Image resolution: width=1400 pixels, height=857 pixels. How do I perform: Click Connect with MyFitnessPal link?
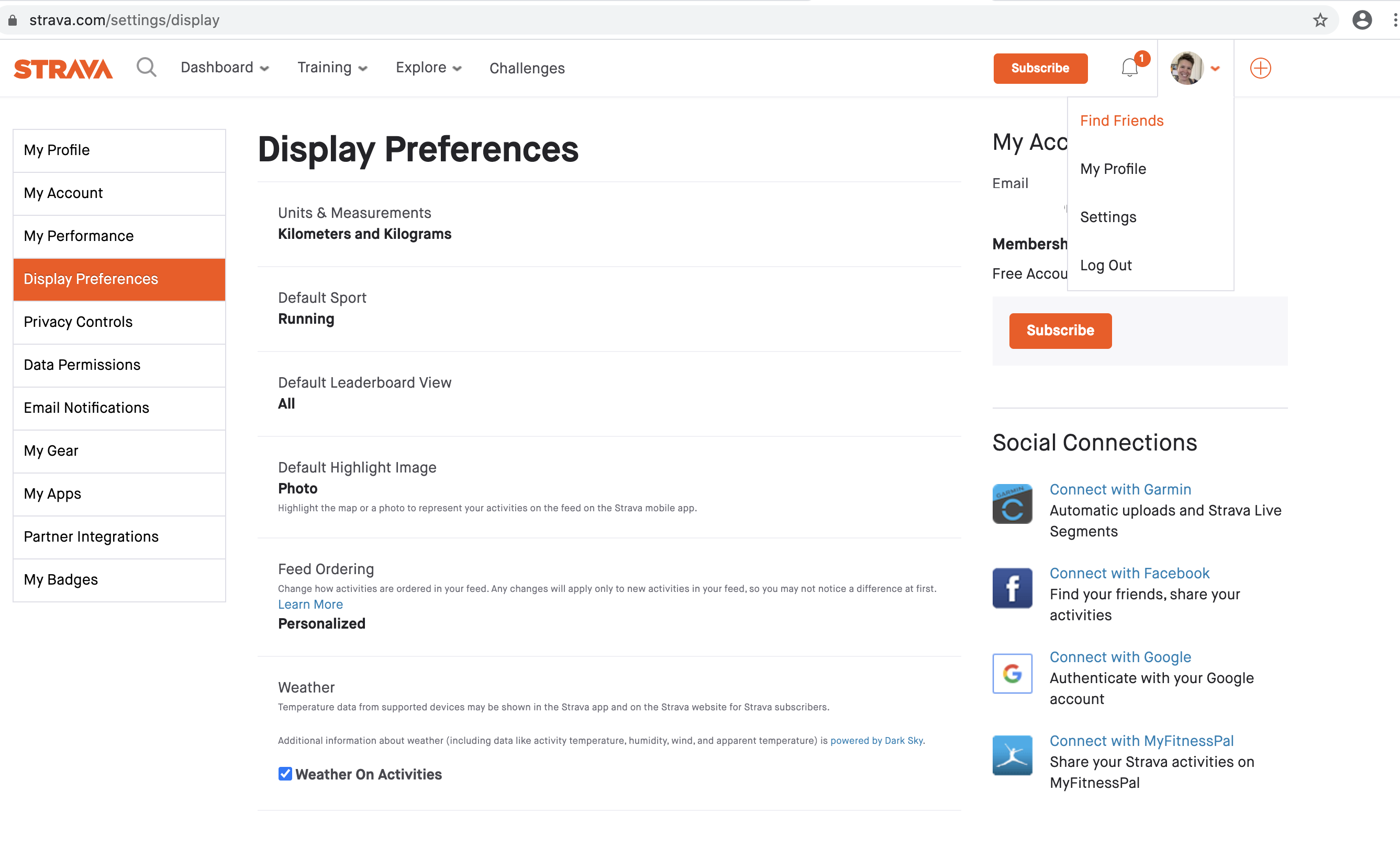1141,741
